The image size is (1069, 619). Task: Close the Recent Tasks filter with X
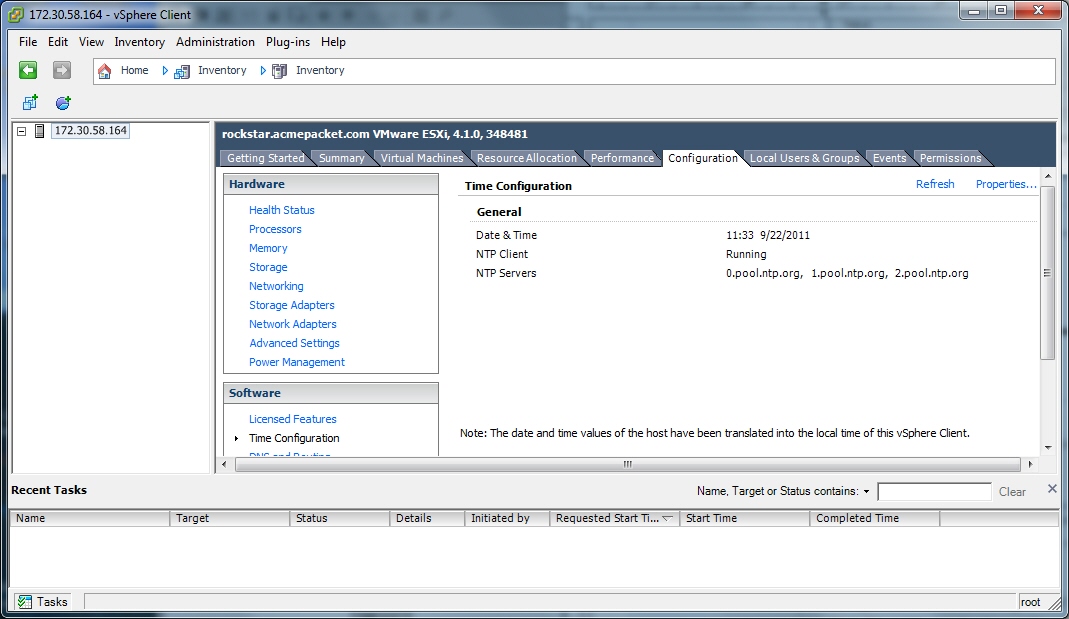pyautogui.click(x=1052, y=489)
